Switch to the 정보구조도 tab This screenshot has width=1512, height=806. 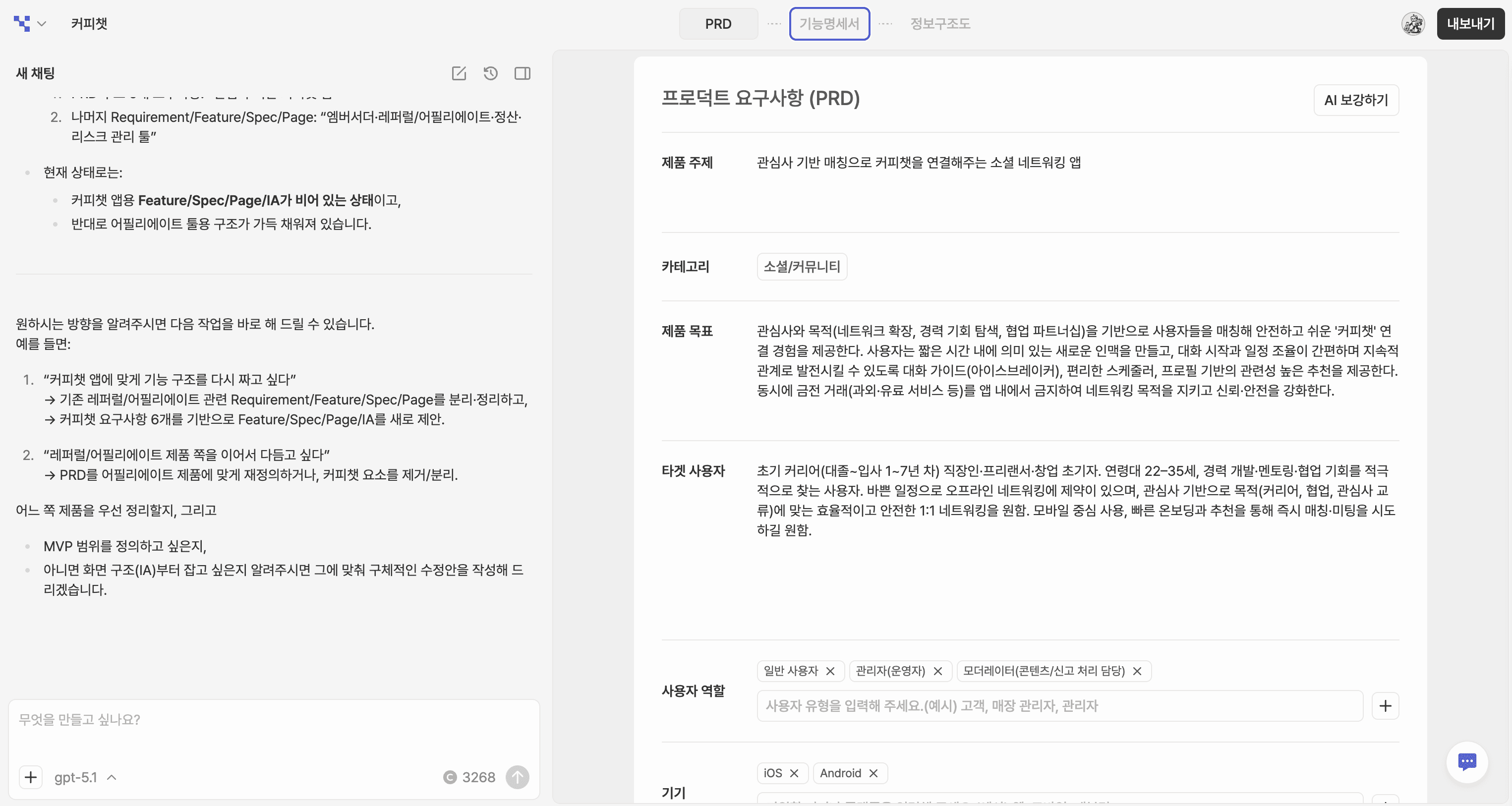939,24
